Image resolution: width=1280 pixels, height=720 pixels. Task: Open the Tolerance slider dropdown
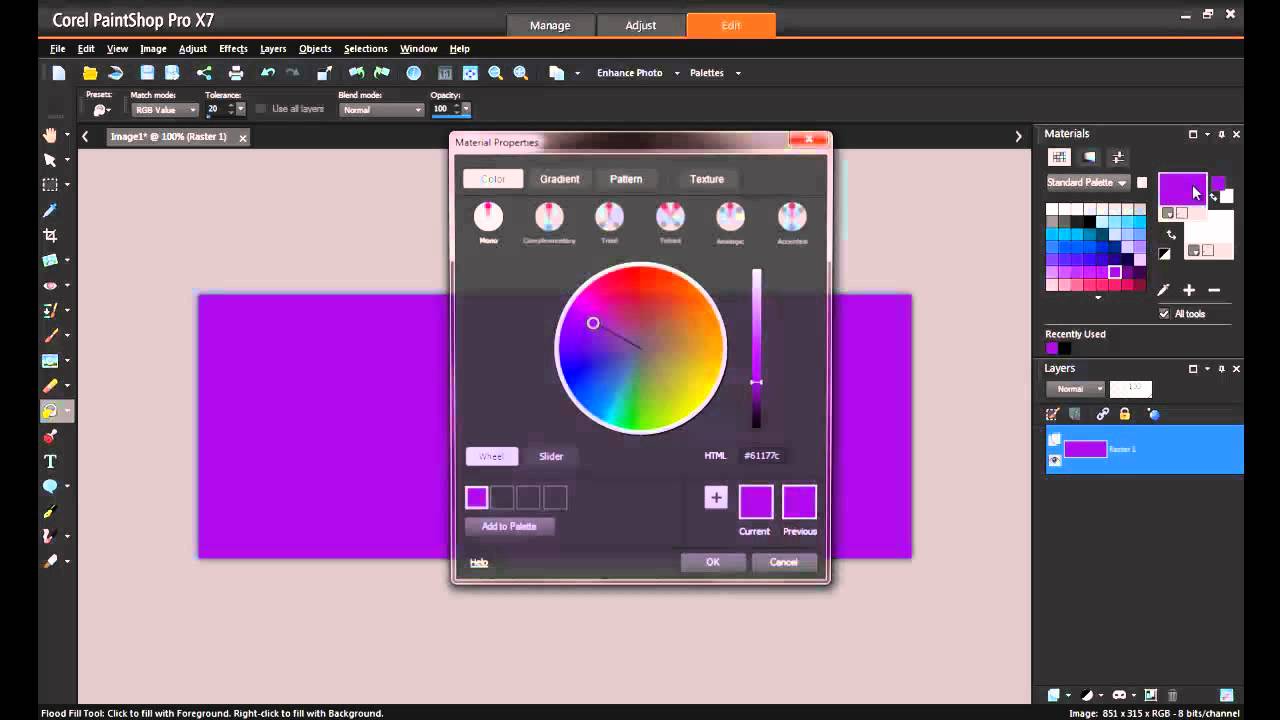tap(241, 110)
